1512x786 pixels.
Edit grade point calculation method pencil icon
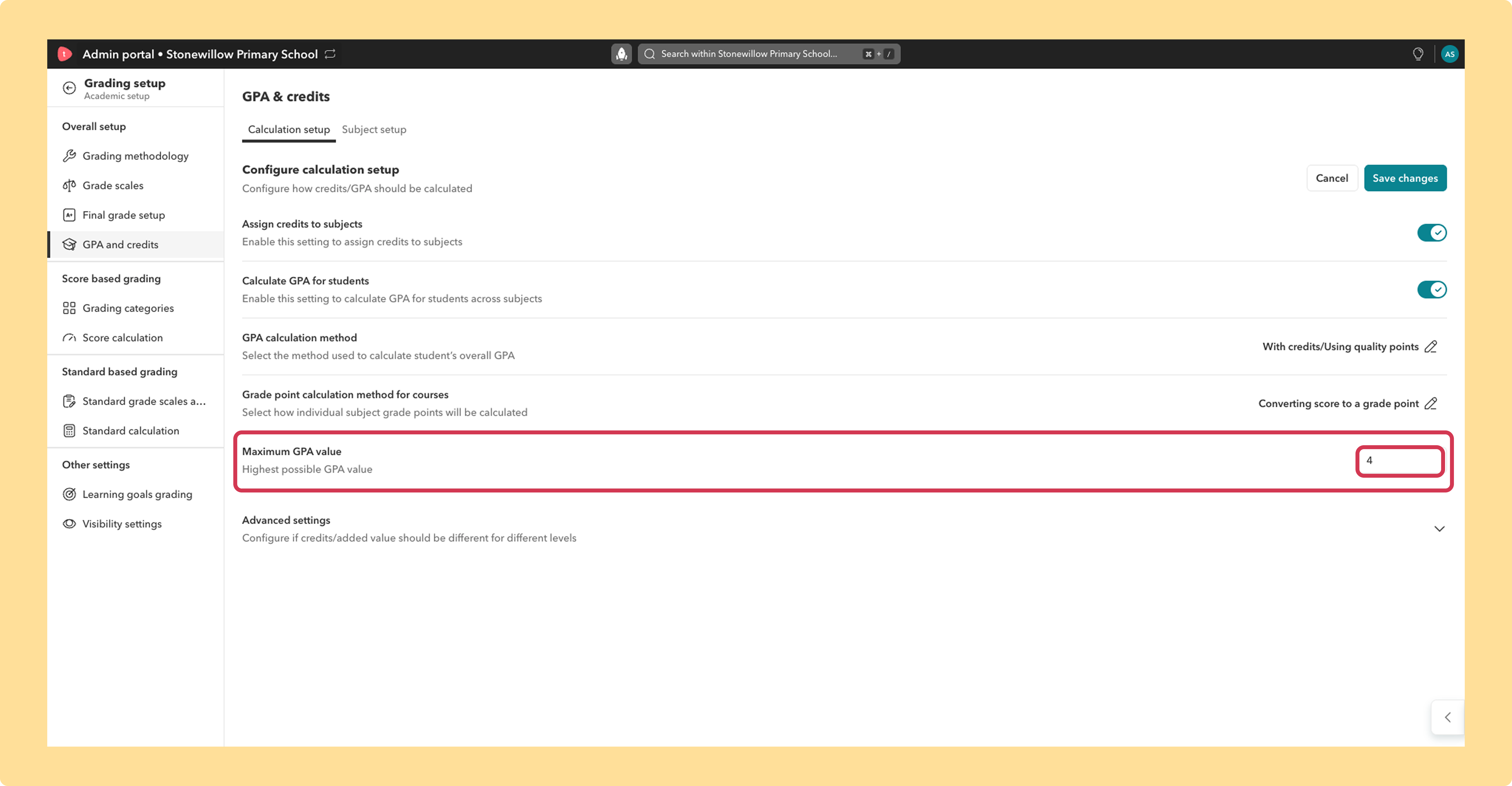click(1431, 404)
